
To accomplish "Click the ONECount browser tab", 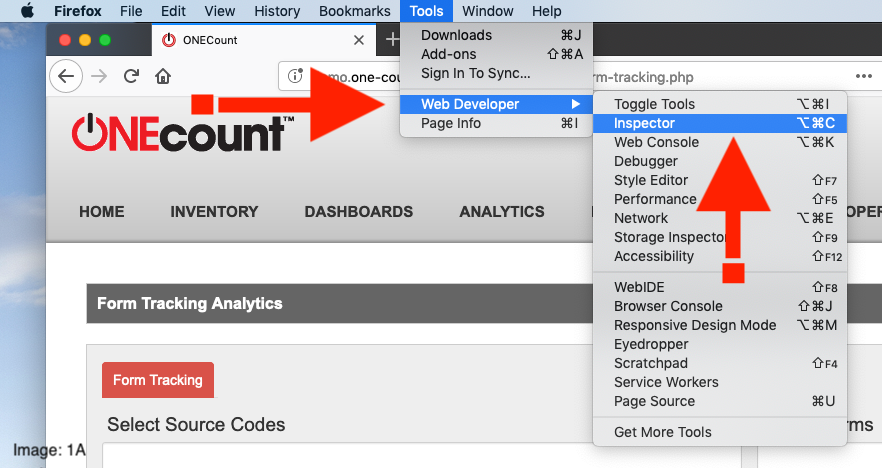I will point(264,40).
